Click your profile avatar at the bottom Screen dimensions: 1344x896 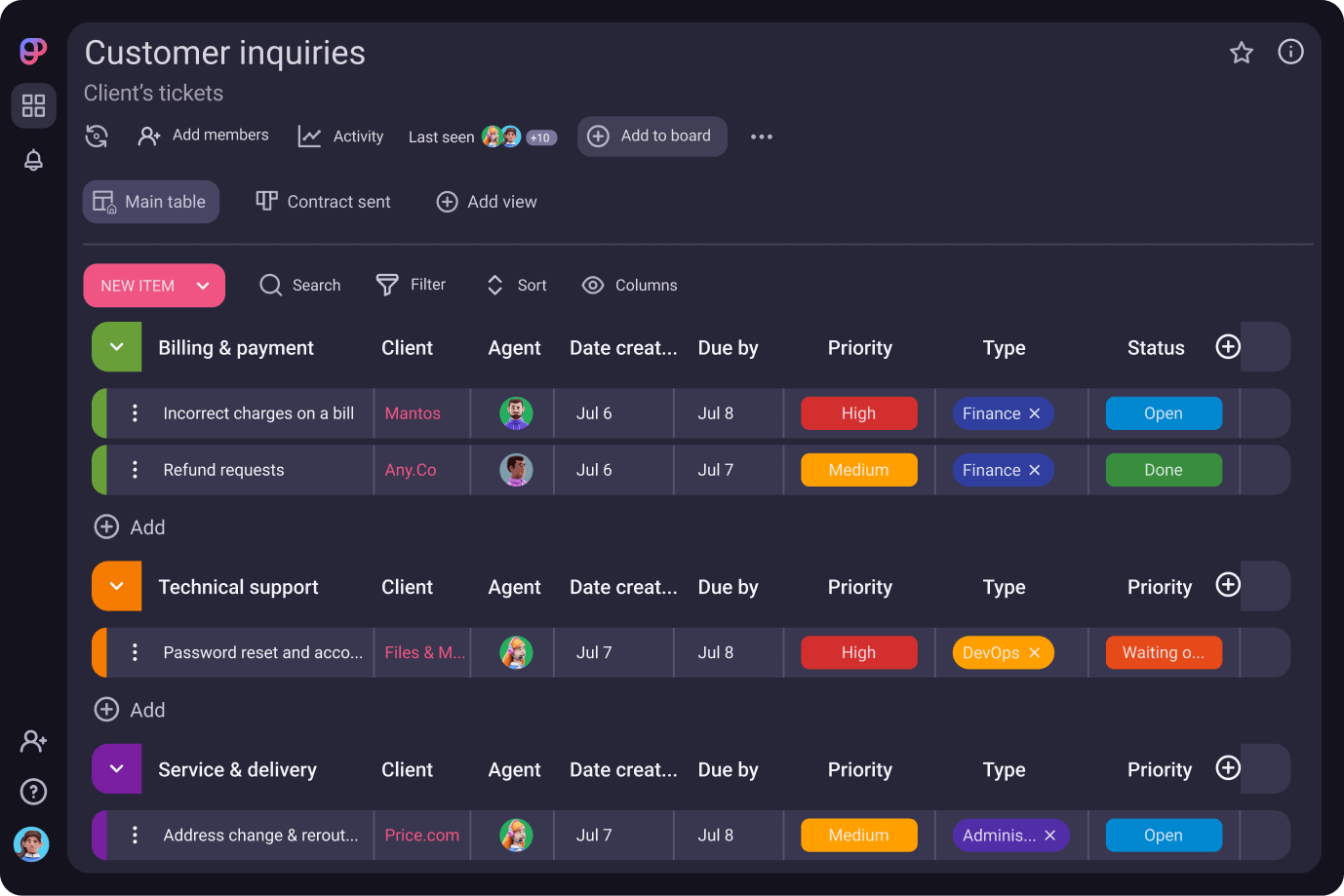coord(32,844)
